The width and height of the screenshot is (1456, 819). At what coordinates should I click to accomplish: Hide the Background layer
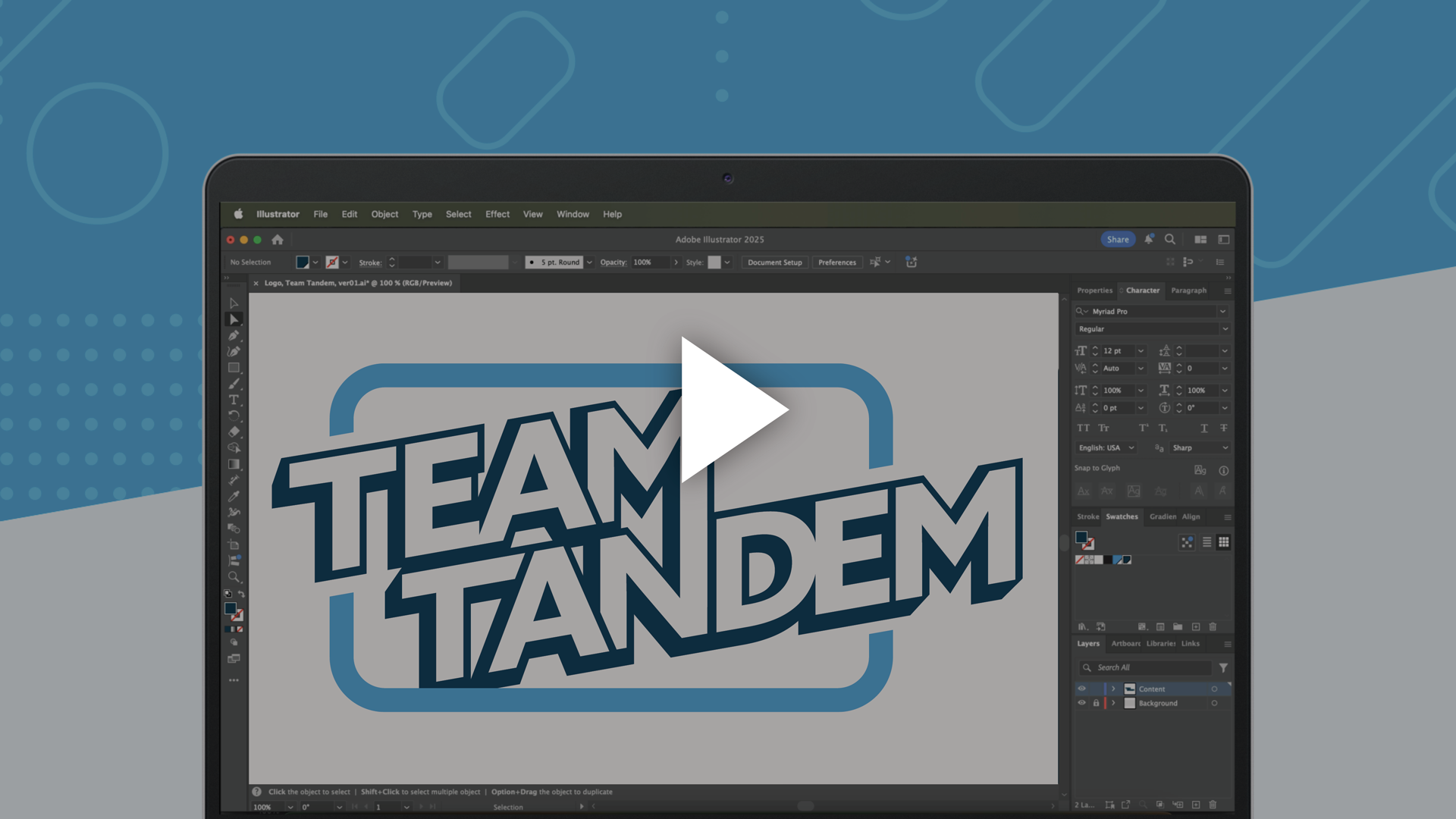tap(1082, 703)
